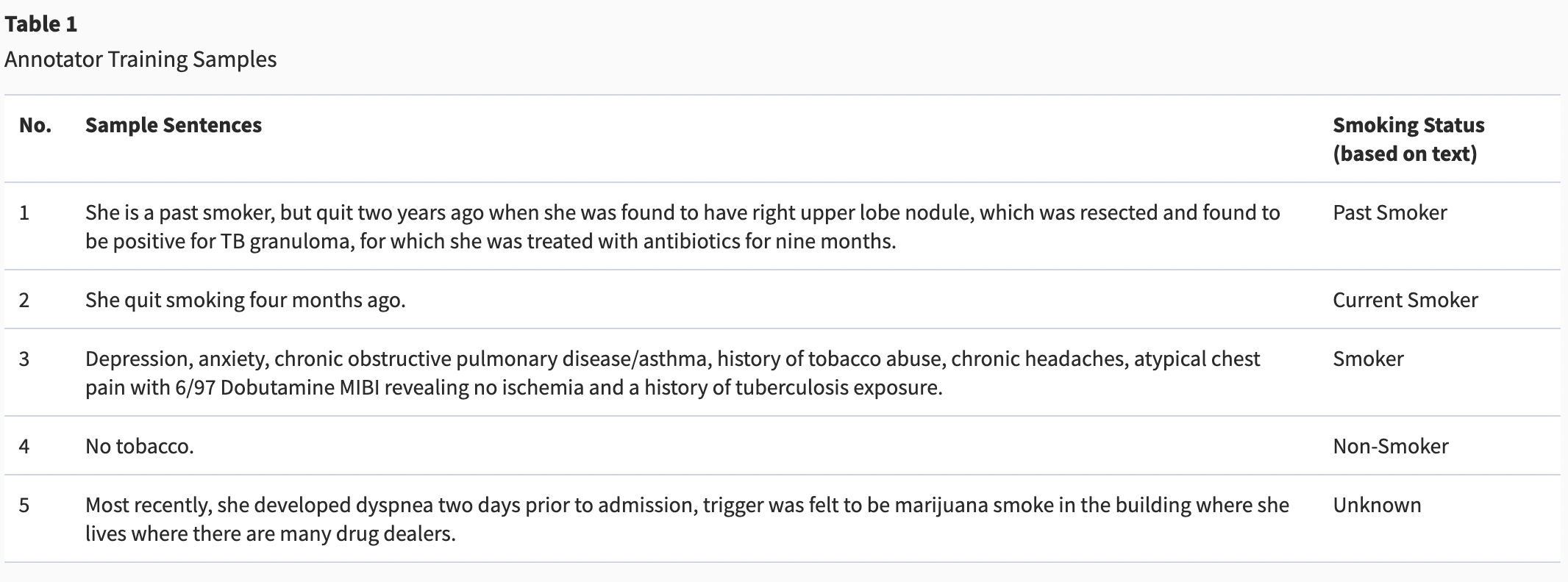Screen dimensions: 1568x582
Task: Click row number 5 cell
Action: [24, 505]
